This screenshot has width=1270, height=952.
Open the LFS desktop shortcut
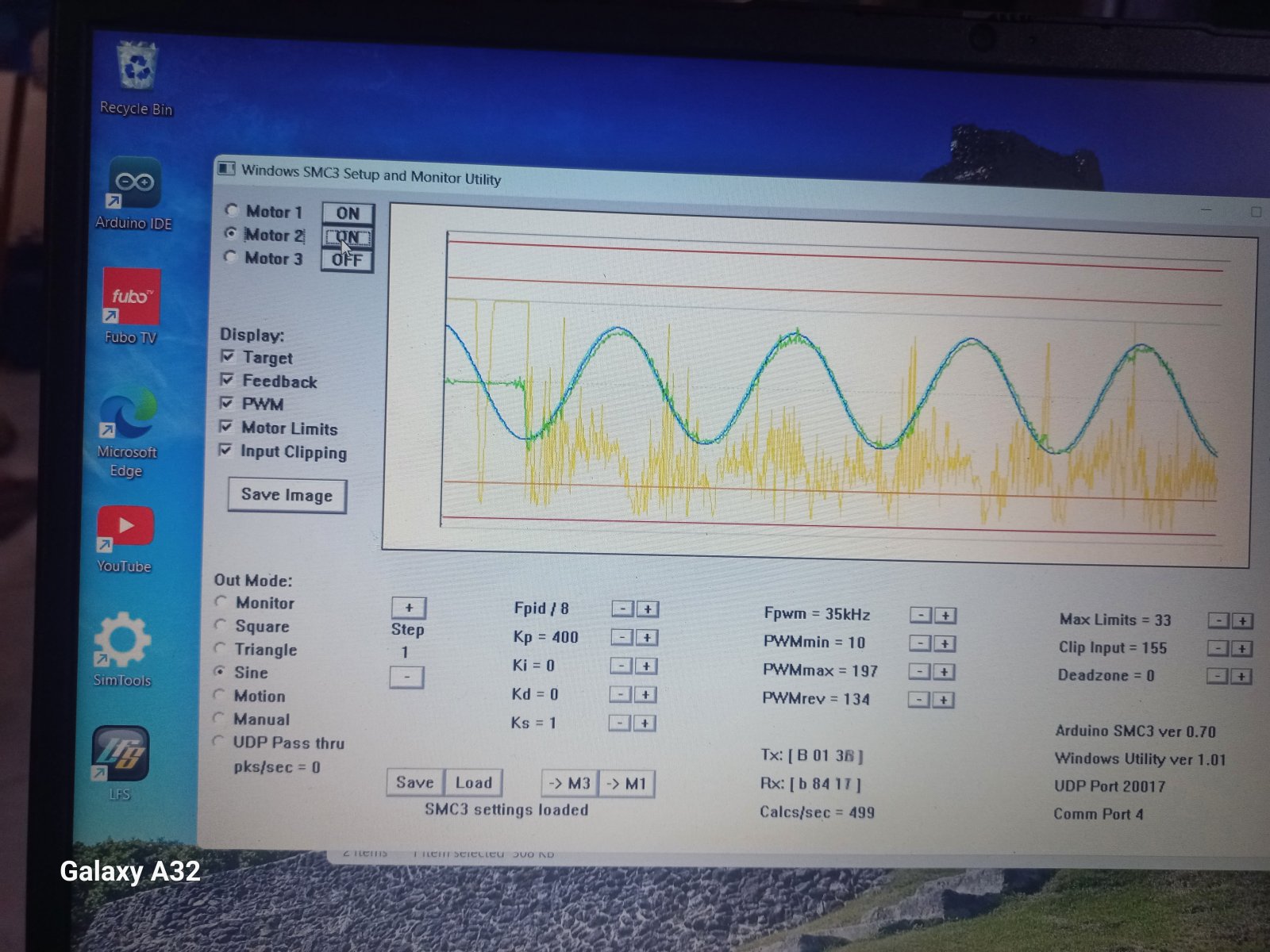[x=120, y=762]
